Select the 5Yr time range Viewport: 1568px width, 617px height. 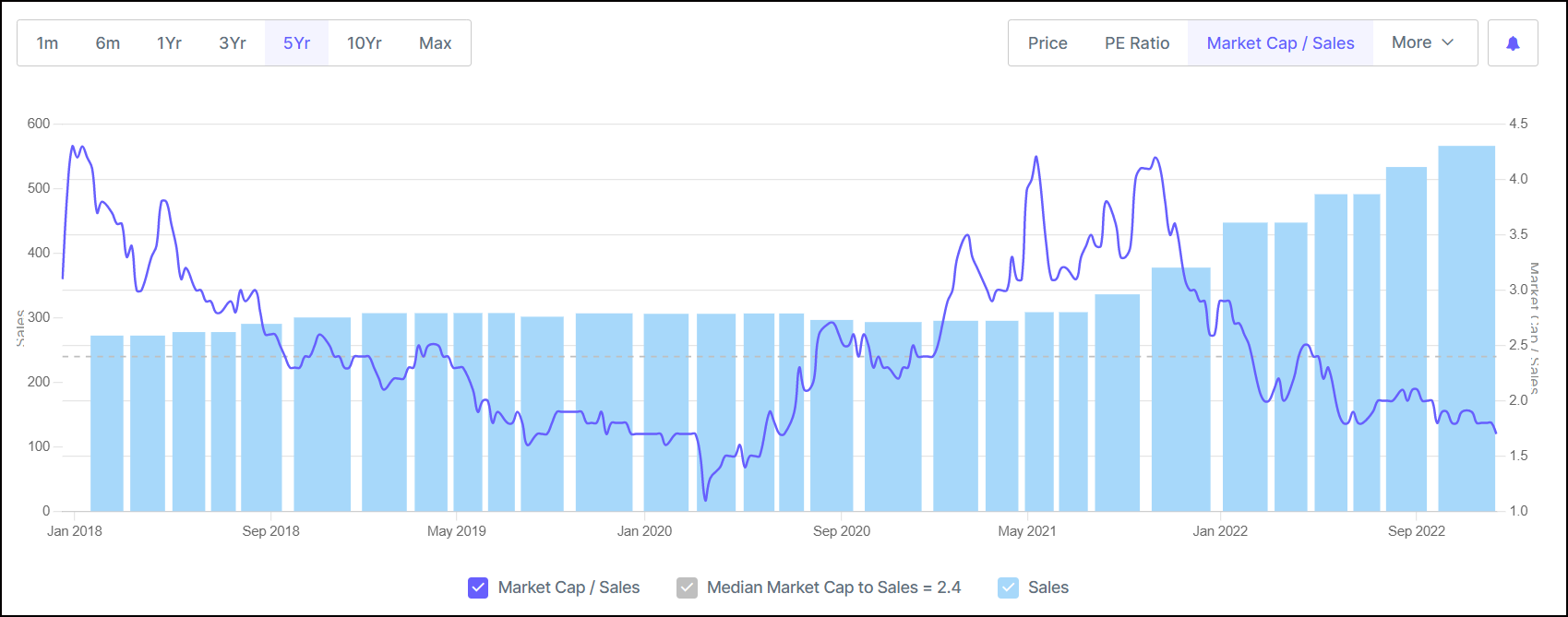296,43
